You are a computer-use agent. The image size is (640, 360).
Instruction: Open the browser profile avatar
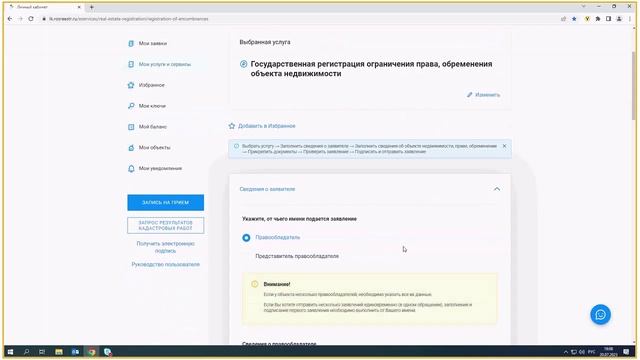619,19
